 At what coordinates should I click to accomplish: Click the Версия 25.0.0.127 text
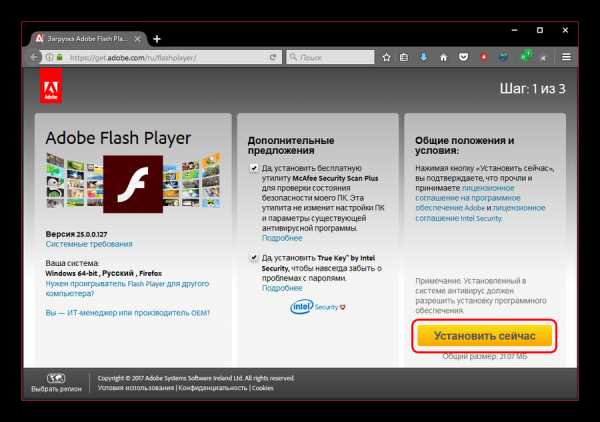point(77,234)
